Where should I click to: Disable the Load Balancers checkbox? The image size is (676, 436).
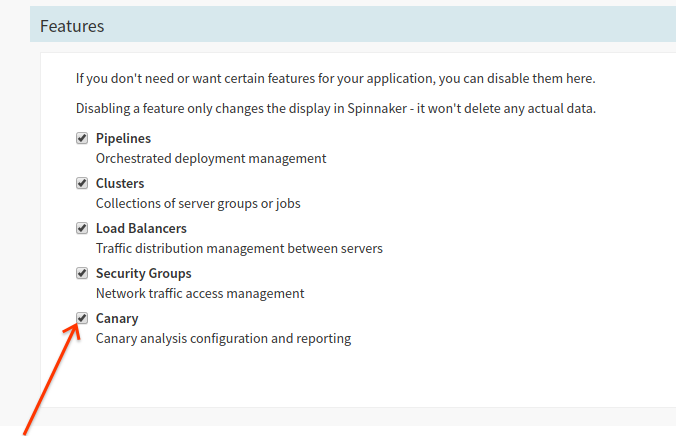[x=82, y=228]
